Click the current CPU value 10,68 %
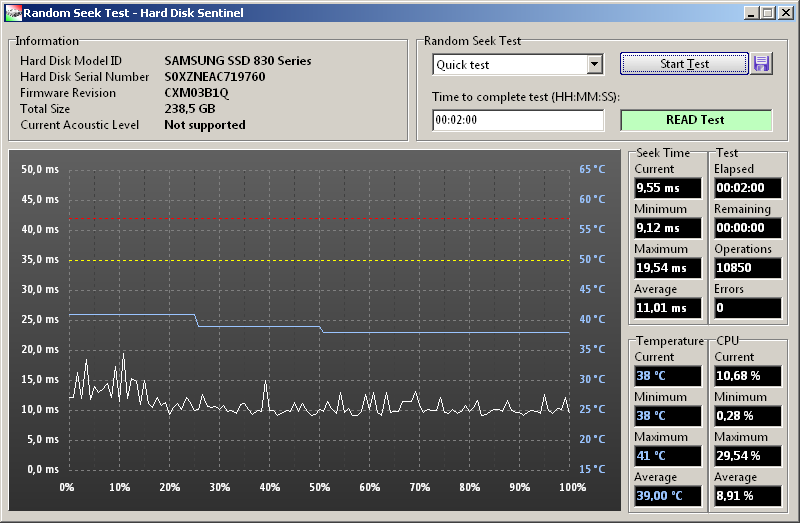800x523 pixels. click(x=747, y=376)
